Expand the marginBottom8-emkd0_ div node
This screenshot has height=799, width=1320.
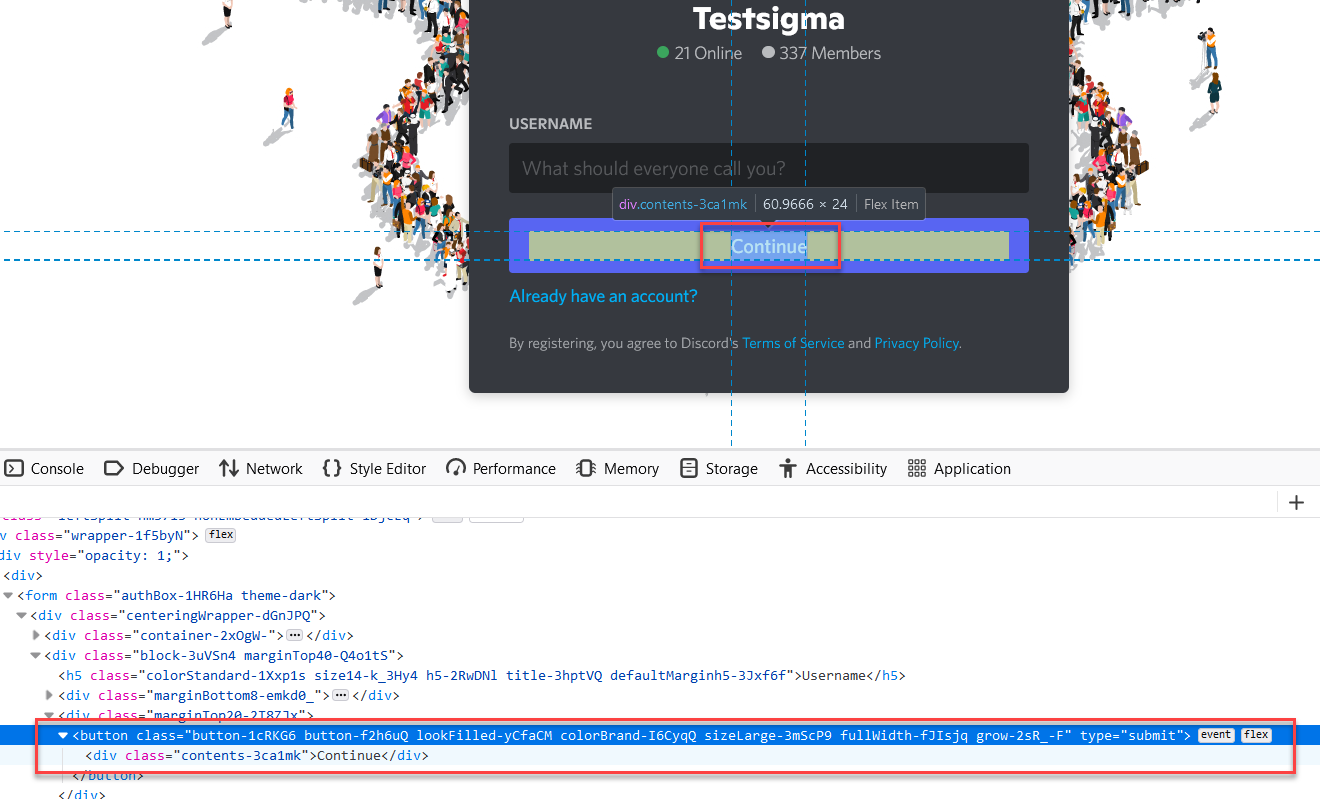coord(50,695)
